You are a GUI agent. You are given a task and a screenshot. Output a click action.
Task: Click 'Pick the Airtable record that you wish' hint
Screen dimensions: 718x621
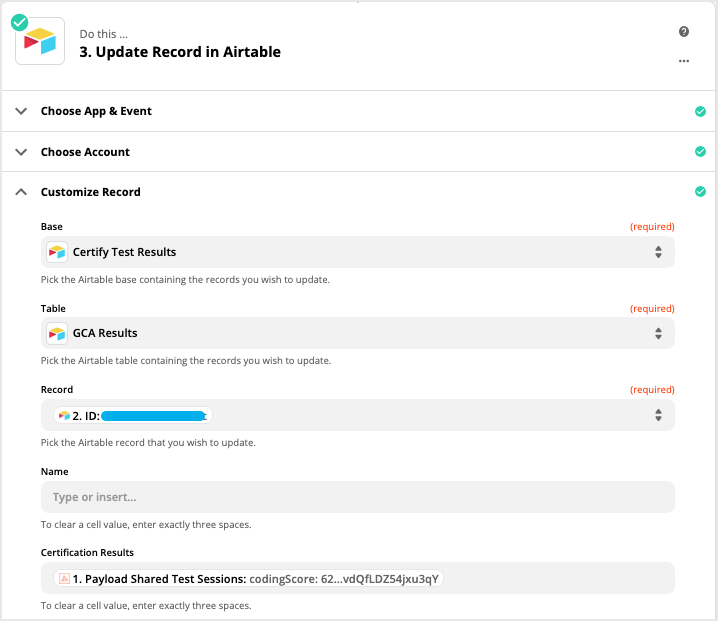(148, 443)
